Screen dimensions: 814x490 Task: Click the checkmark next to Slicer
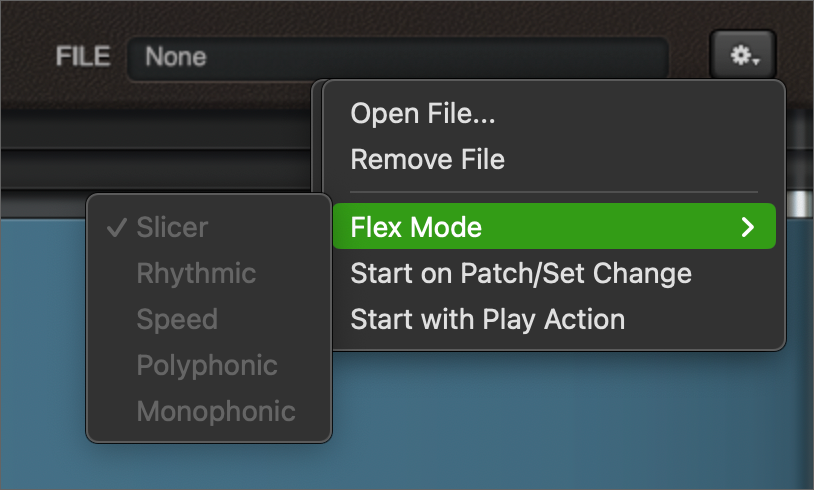click(x=117, y=227)
